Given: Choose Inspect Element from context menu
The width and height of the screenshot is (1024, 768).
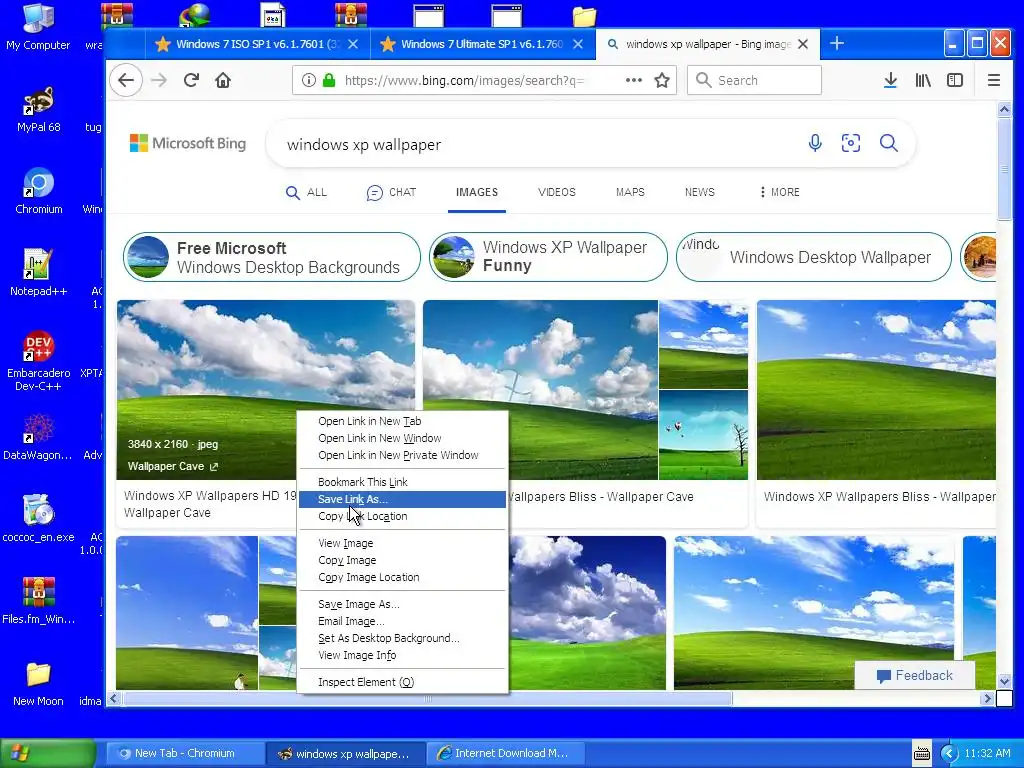Looking at the screenshot, I should coord(402,682).
